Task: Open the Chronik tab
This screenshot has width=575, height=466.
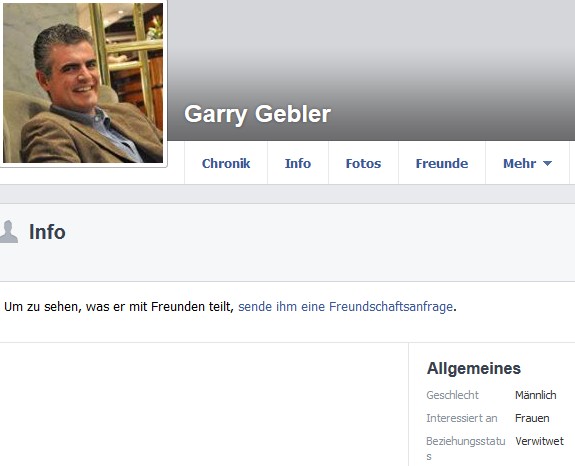Action: [x=226, y=163]
